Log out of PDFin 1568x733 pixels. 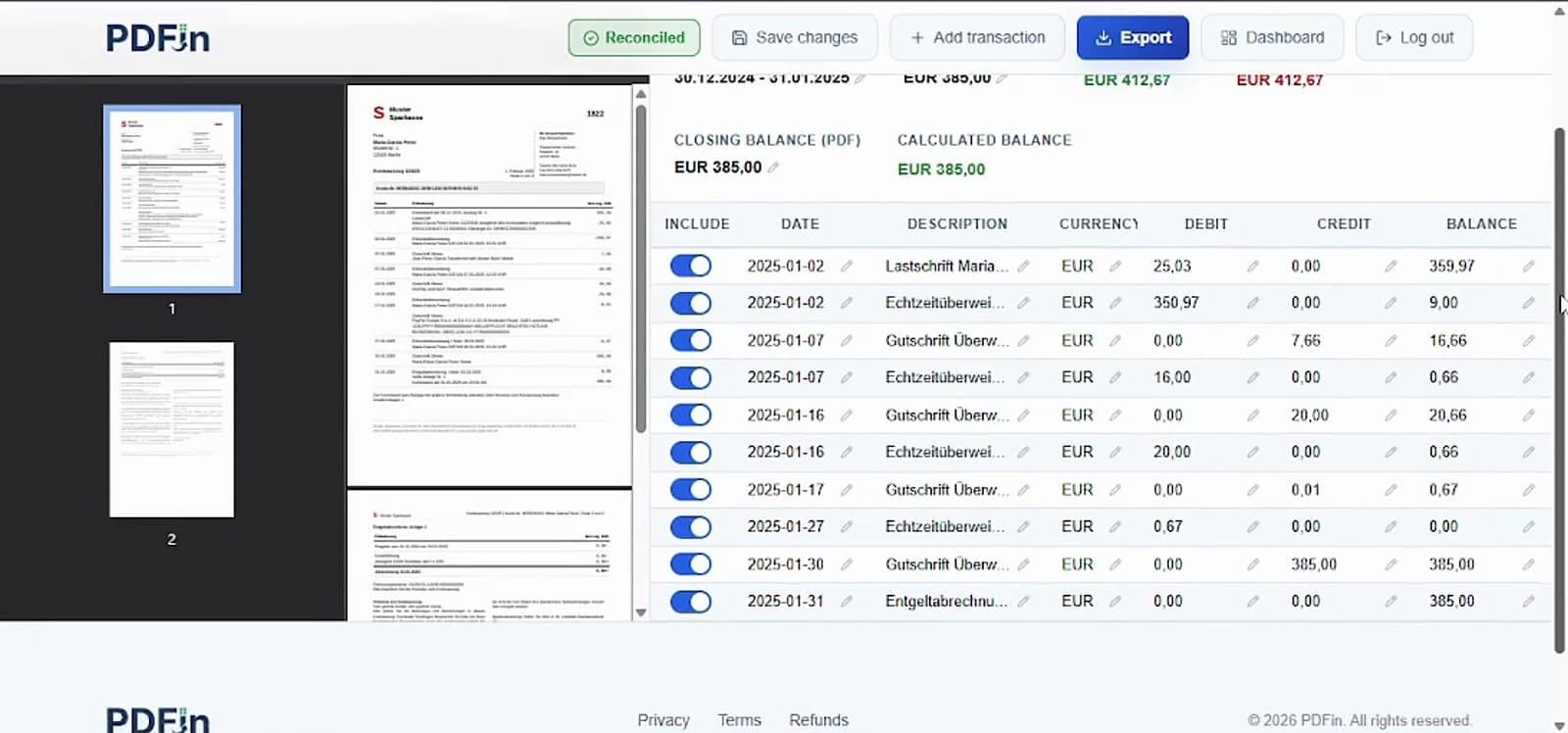pos(1414,37)
